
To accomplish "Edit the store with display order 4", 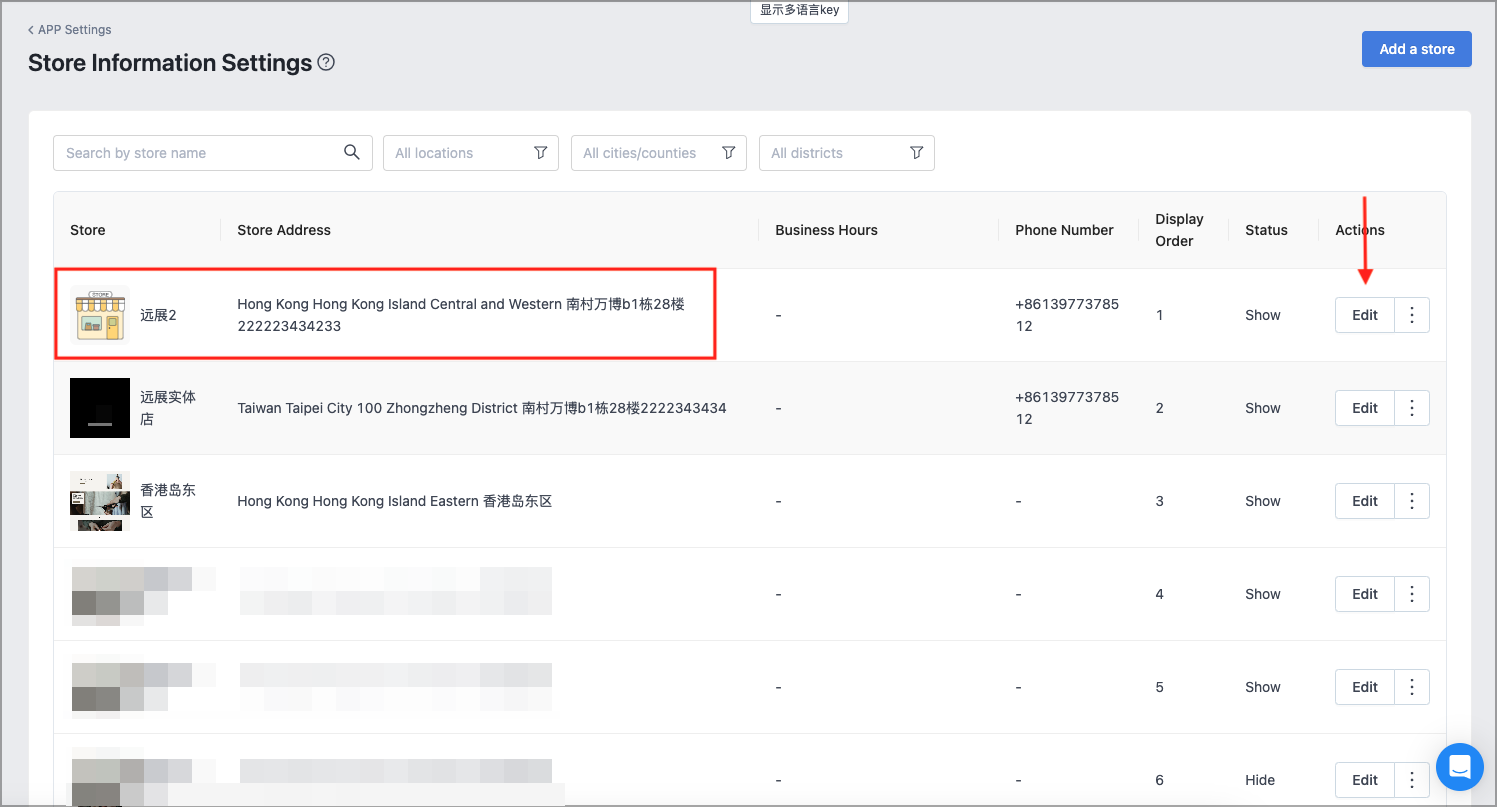I will tap(1365, 594).
